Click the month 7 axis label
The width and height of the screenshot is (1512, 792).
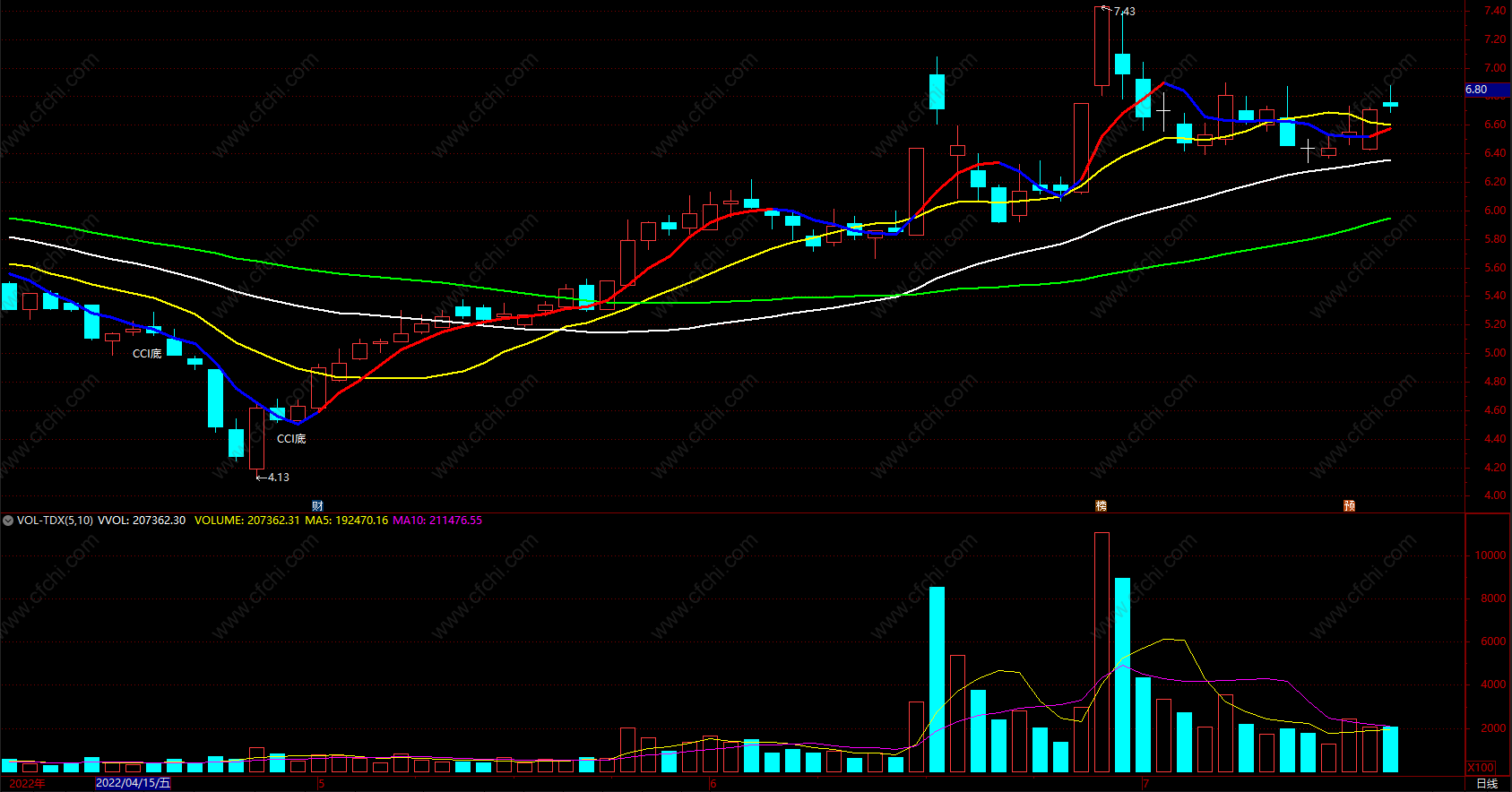pyautogui.click(x=1145, y=784)
